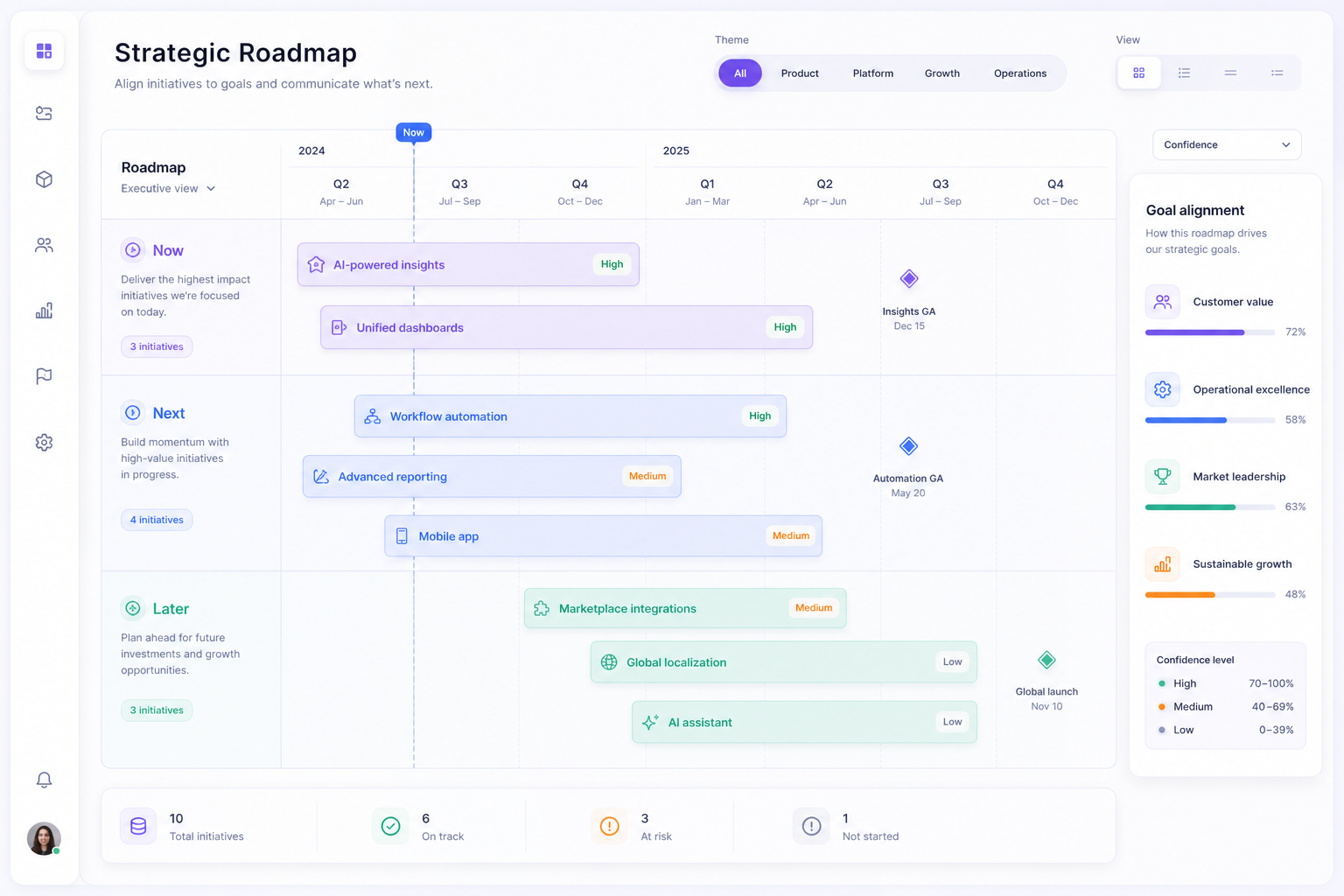Screen dimensions: 1344x896
Task: Click the Unified dashboards bar icon
Action: point(339,327)
